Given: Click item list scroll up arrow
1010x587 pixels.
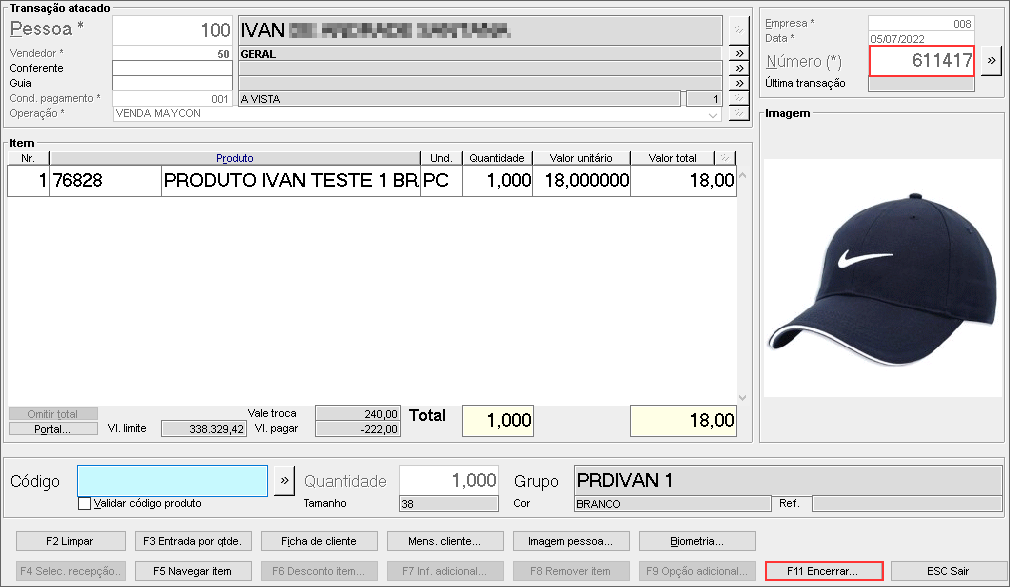Looking at the screenshot, I should [x=743, y=175].
